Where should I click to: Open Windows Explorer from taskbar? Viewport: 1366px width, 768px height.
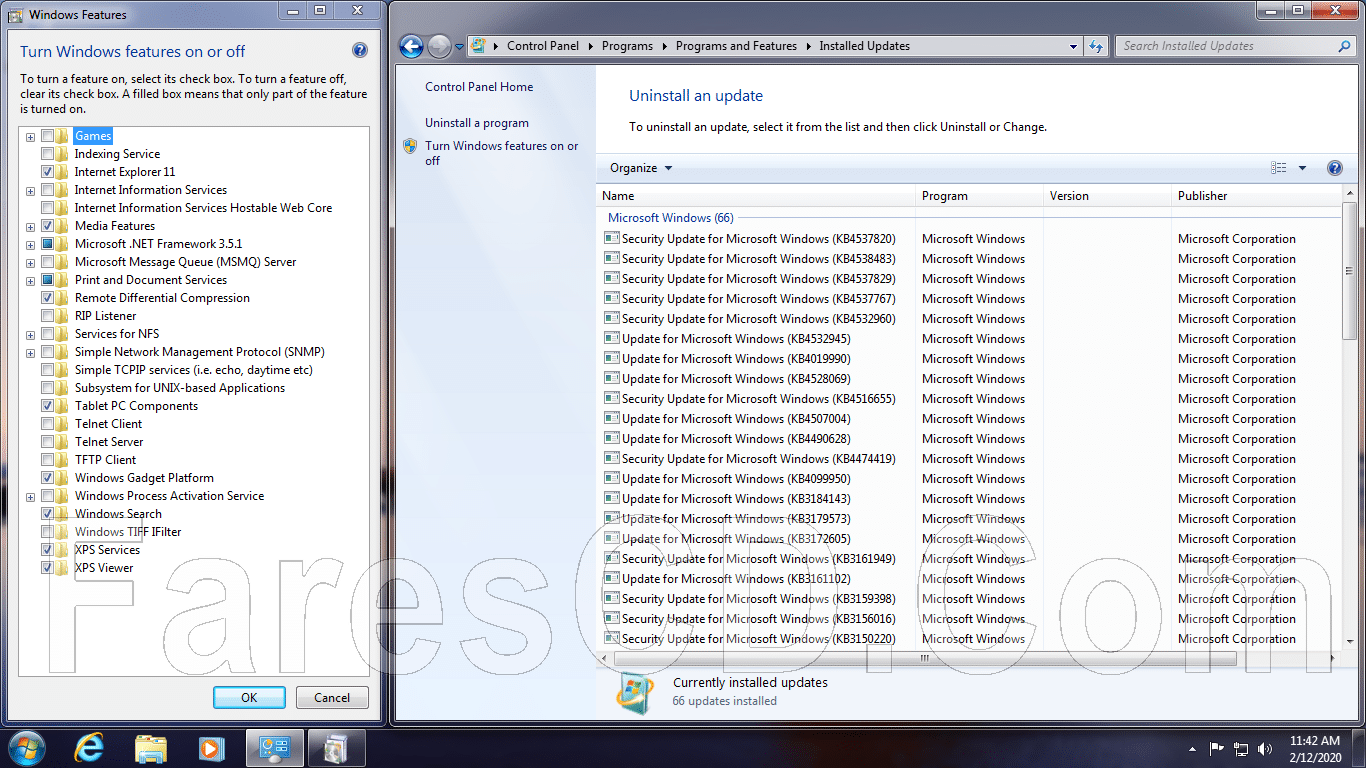coord(151,748)
